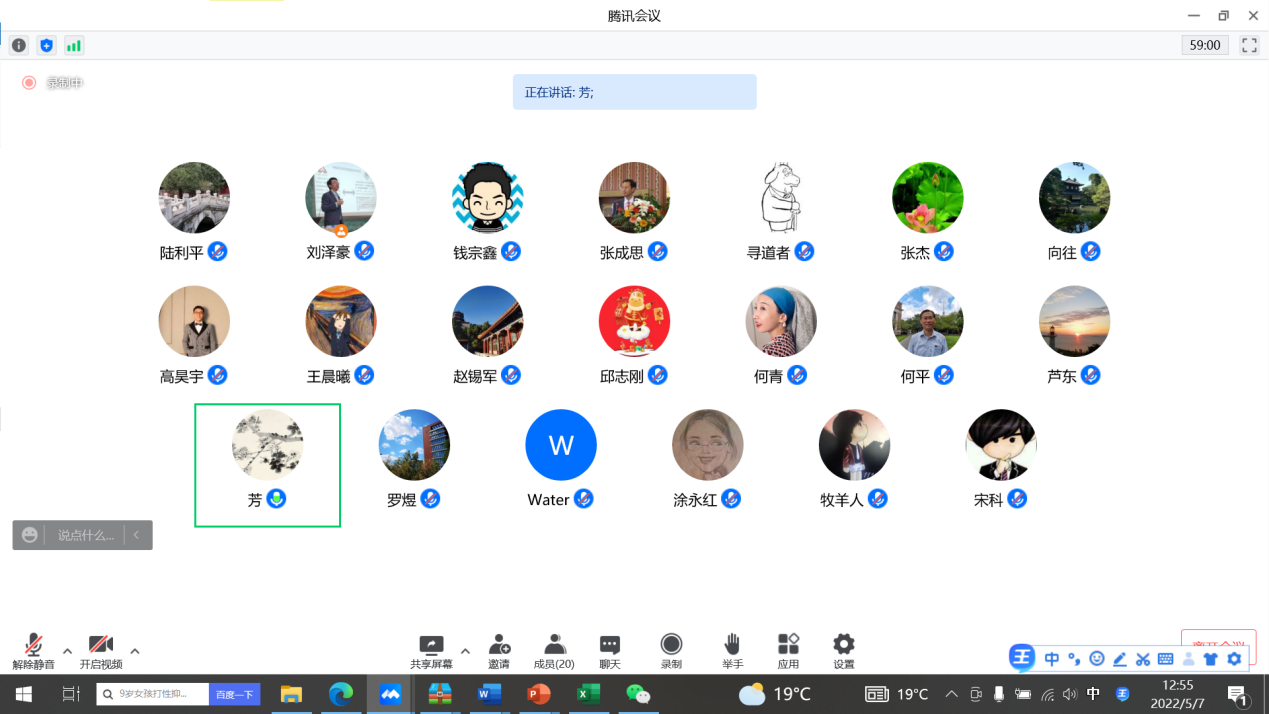Raise hand with 举手
The image size is (1269, 714).
tap(732, 651)
